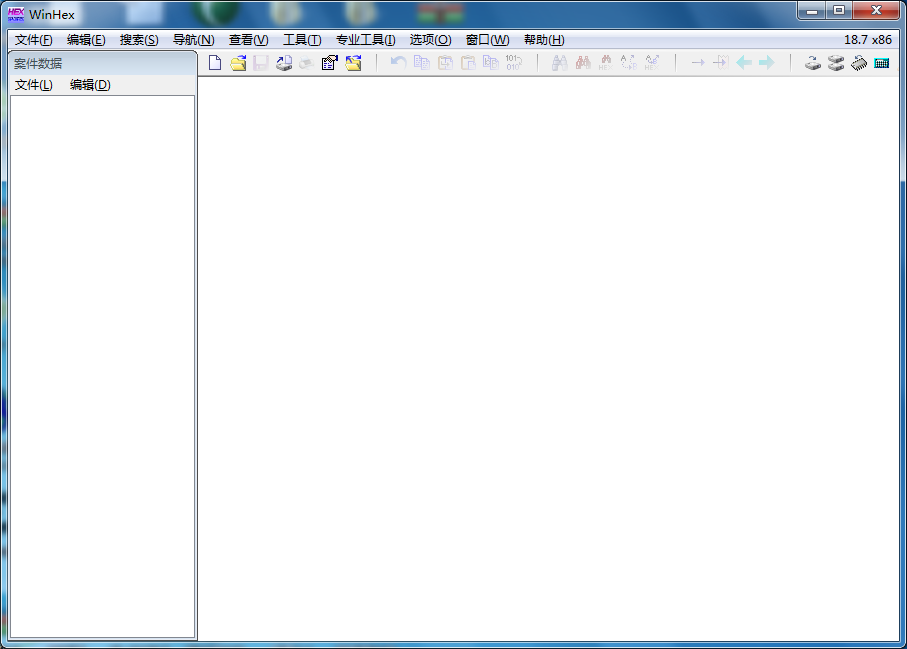Screen dimensions: 907x649
Task: Click the Properties clipboard icon
Action: (329, 63)
